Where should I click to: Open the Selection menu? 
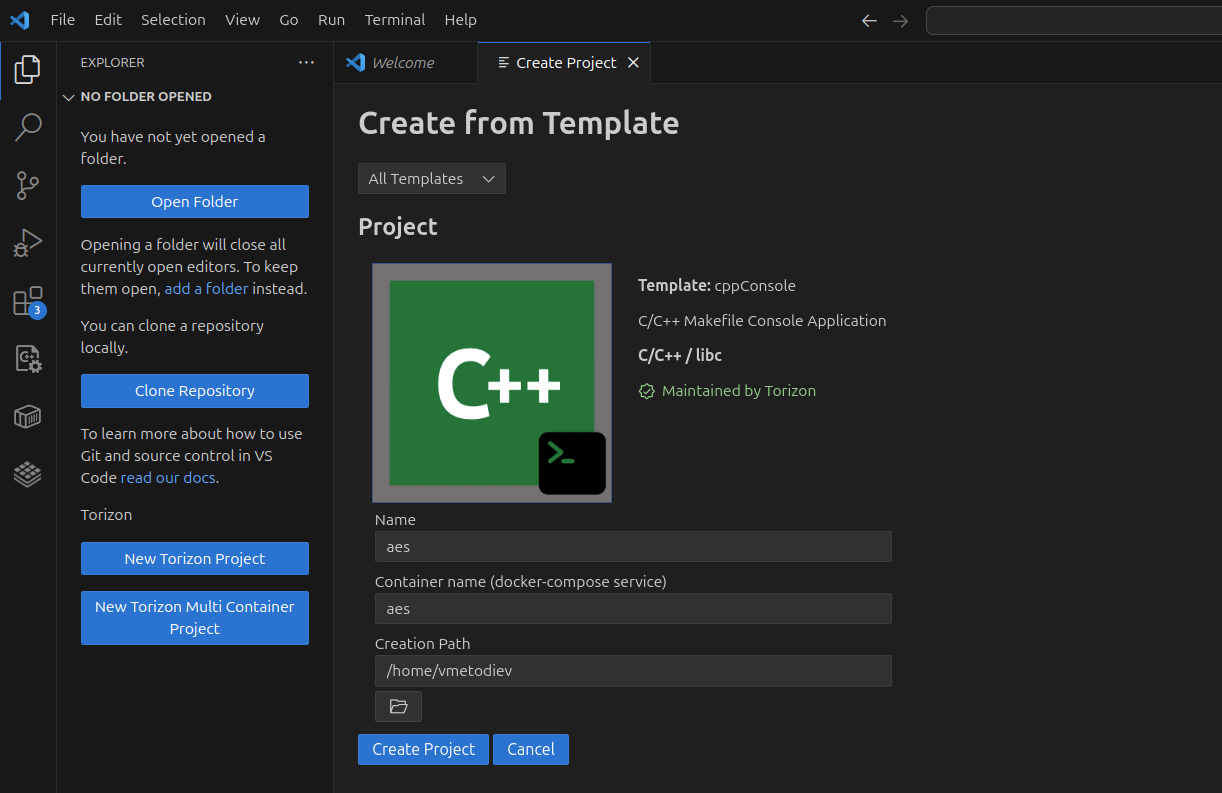click(x=173, y=20)
